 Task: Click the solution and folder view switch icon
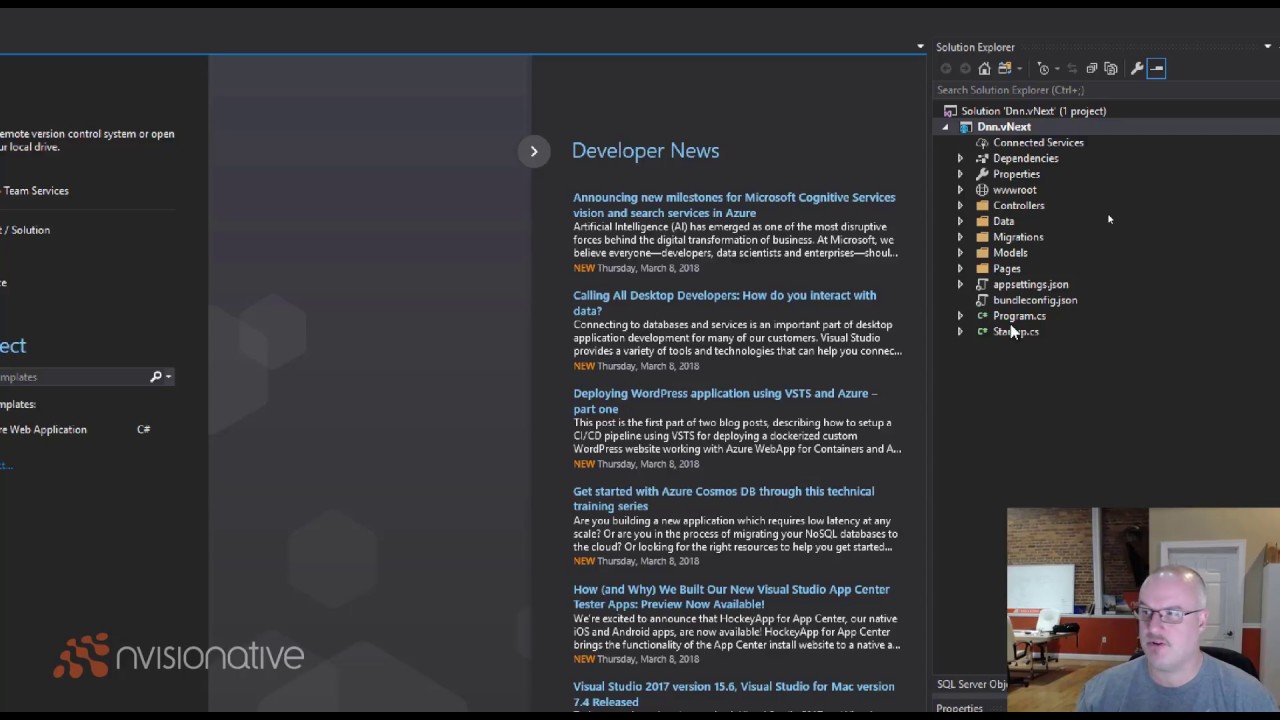pyautogui.click(x=1005, y=68)
